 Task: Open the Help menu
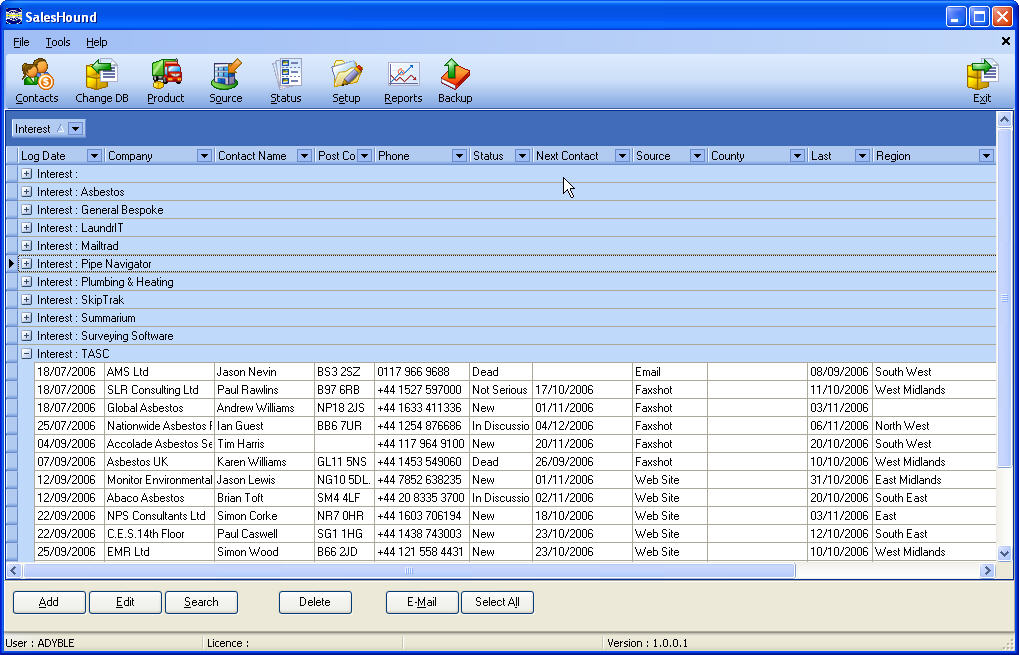coord(97,42)
